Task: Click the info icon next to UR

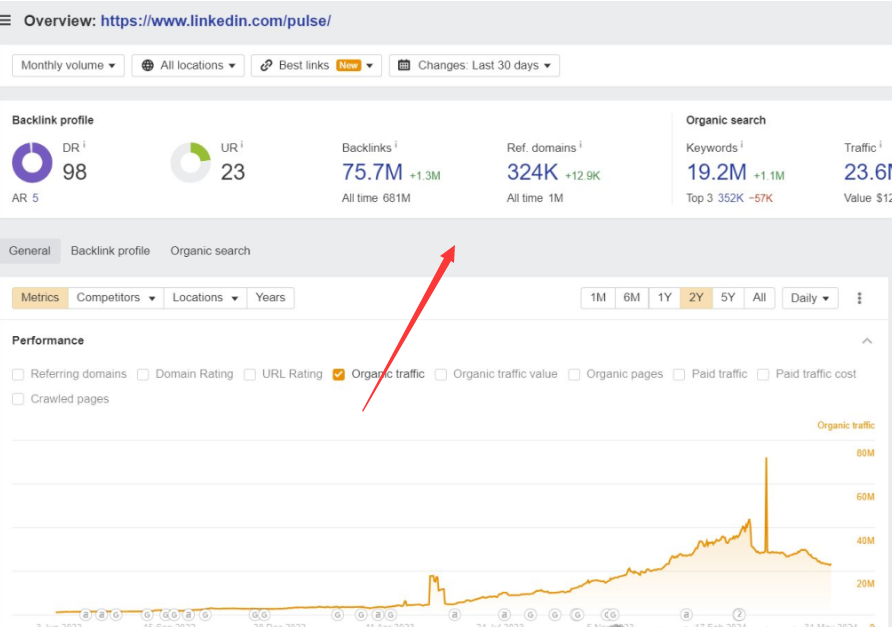Action: tap(242, 146)
